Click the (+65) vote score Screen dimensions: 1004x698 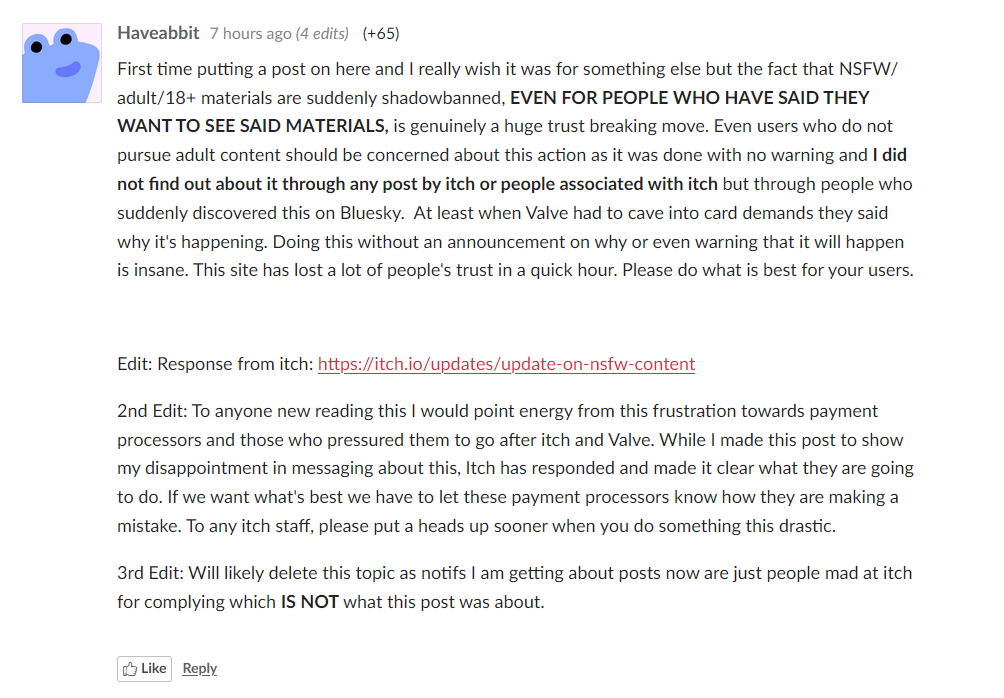point(381,34)
